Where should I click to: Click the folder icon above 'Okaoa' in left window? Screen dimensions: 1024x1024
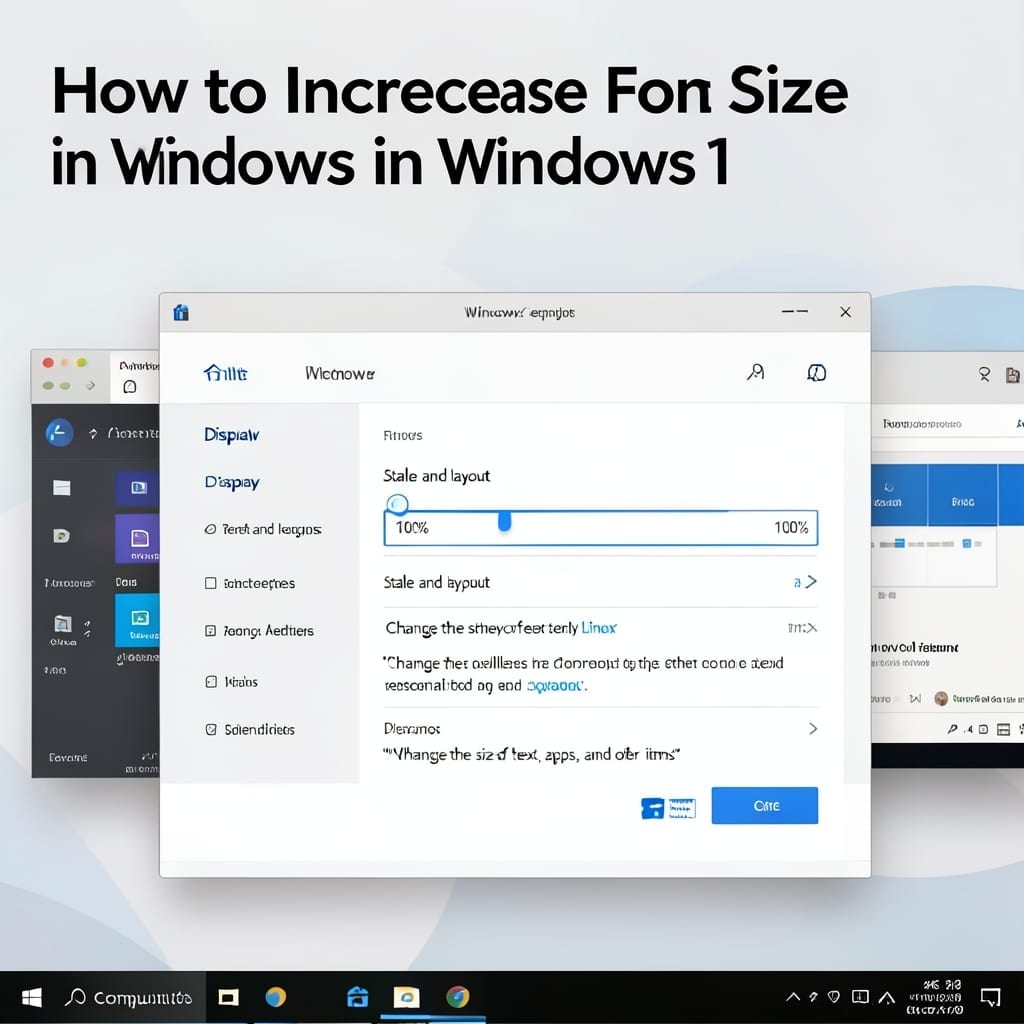pos(63,624)
